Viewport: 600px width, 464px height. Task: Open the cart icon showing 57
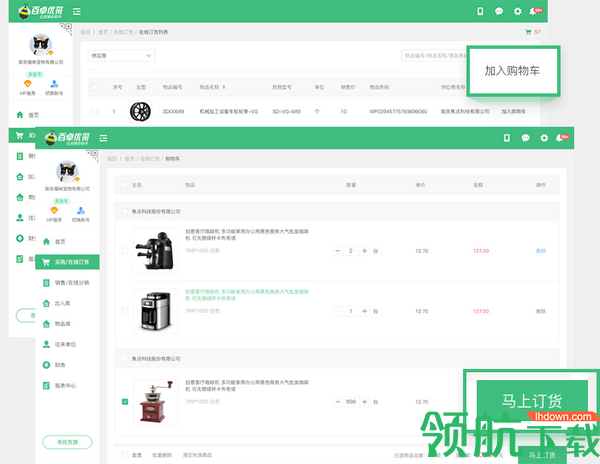click(x=528, y=32)
